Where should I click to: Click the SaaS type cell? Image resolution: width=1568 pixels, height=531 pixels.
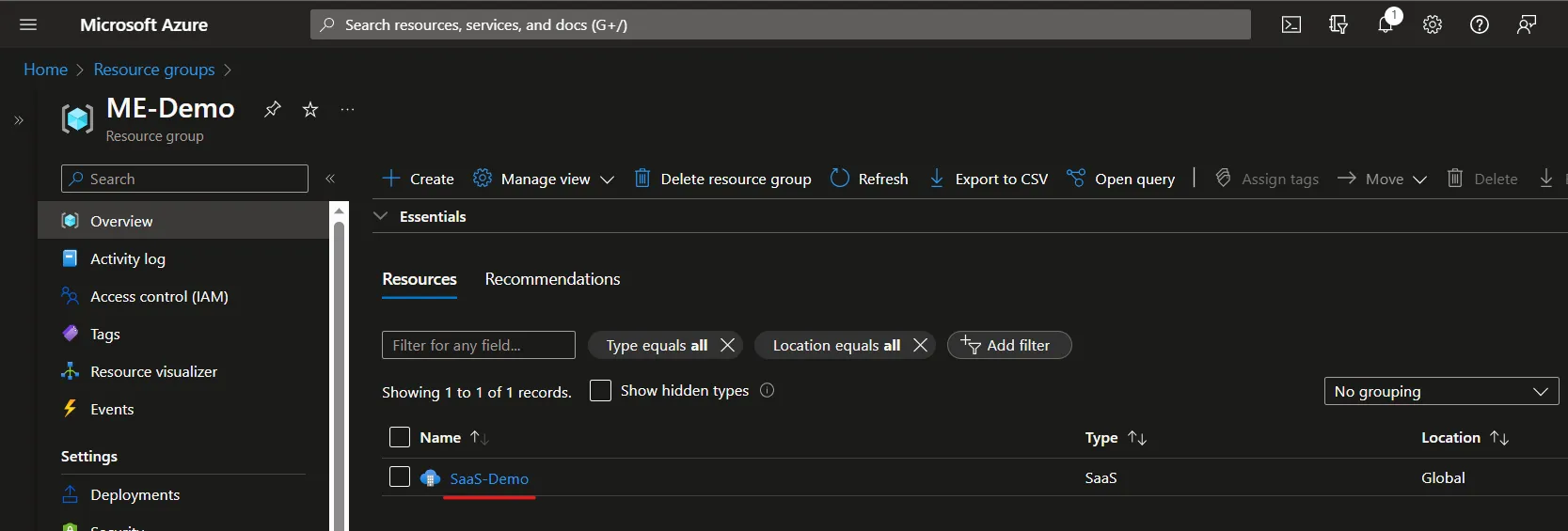tap(1101, 477)
